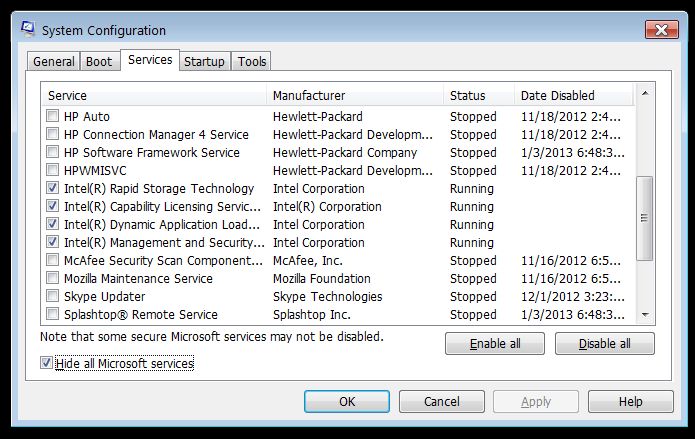Click the Cancel button

click(441, 401)
